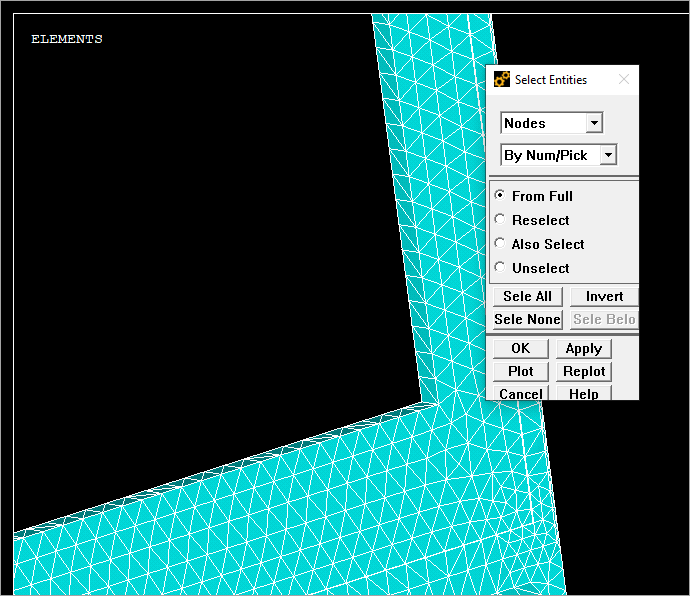Click the Sele All button
Image resolution: width=690 pixels, height=596 pixels.
[x=527, y=296]
